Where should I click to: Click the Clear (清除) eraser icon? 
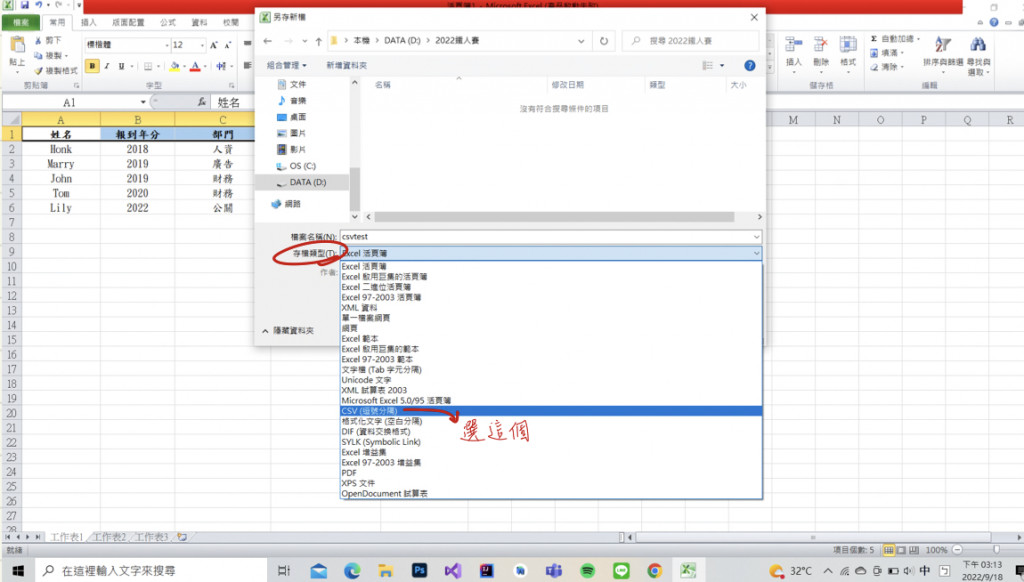pyautogui.click(x=874, y=67)
